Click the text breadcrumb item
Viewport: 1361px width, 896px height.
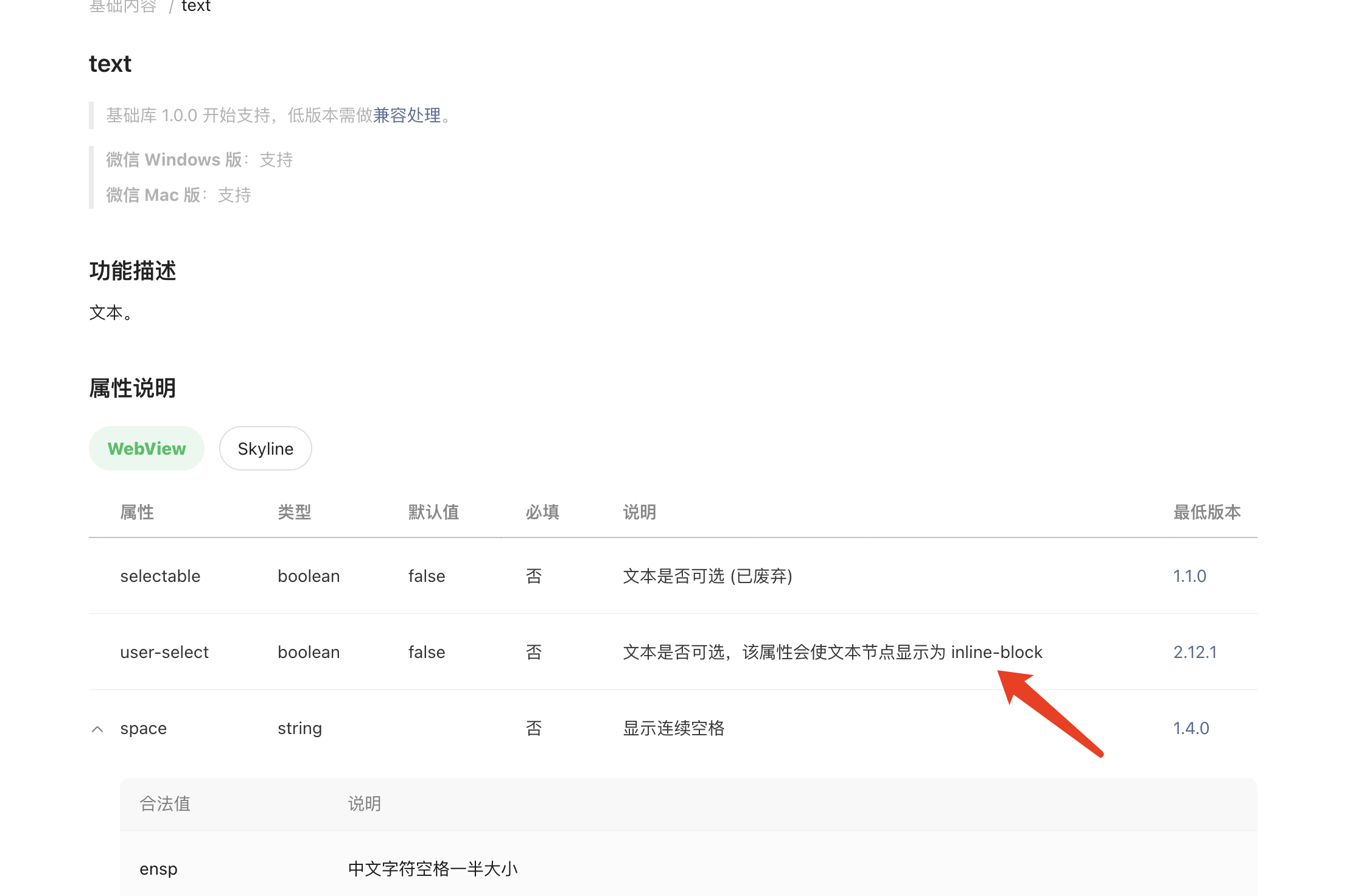(x=196, y=6)
